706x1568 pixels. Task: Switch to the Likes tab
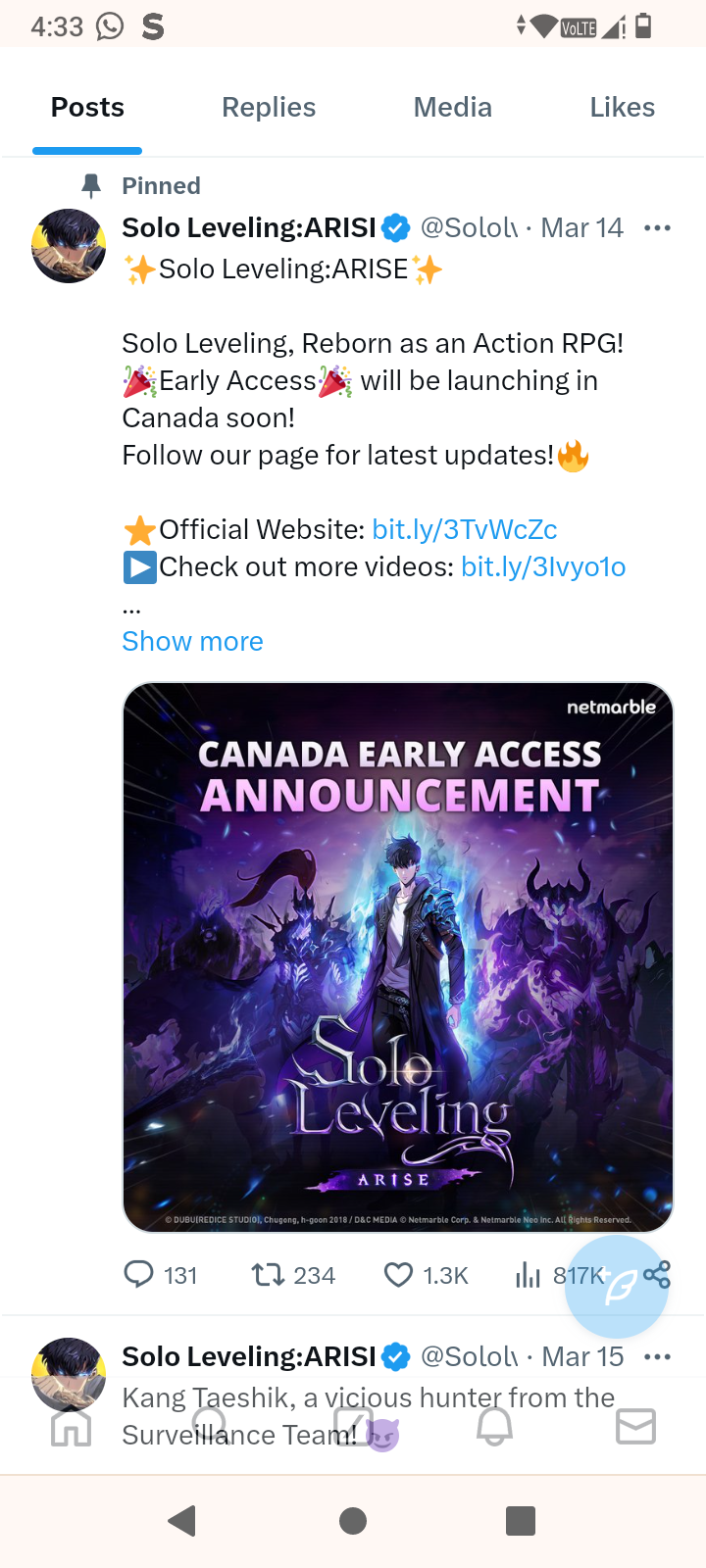tap(622, 108)
